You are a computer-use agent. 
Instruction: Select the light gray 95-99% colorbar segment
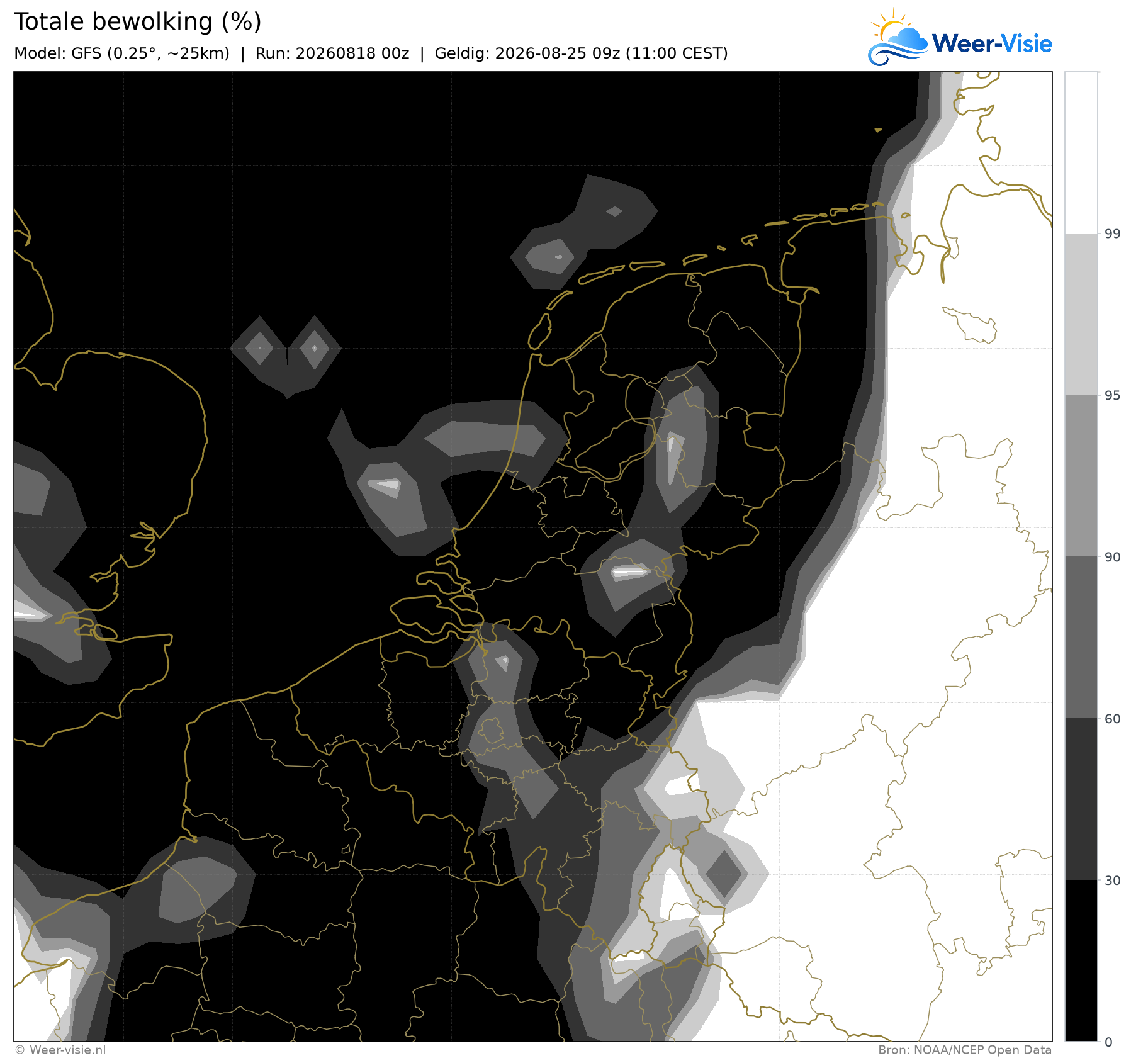coord(1081,315)
